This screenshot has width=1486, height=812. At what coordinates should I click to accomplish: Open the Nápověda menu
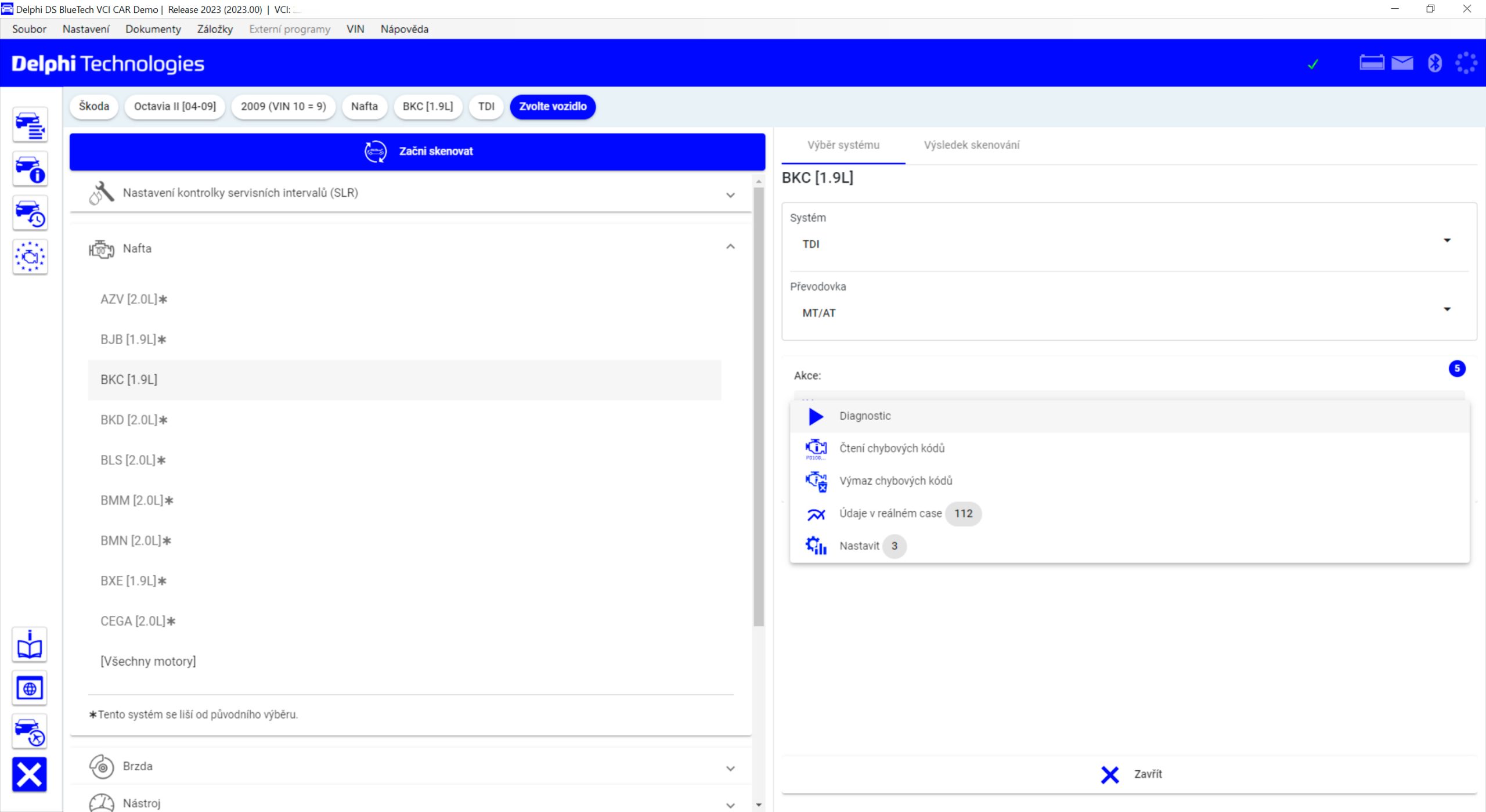[405, 29]
